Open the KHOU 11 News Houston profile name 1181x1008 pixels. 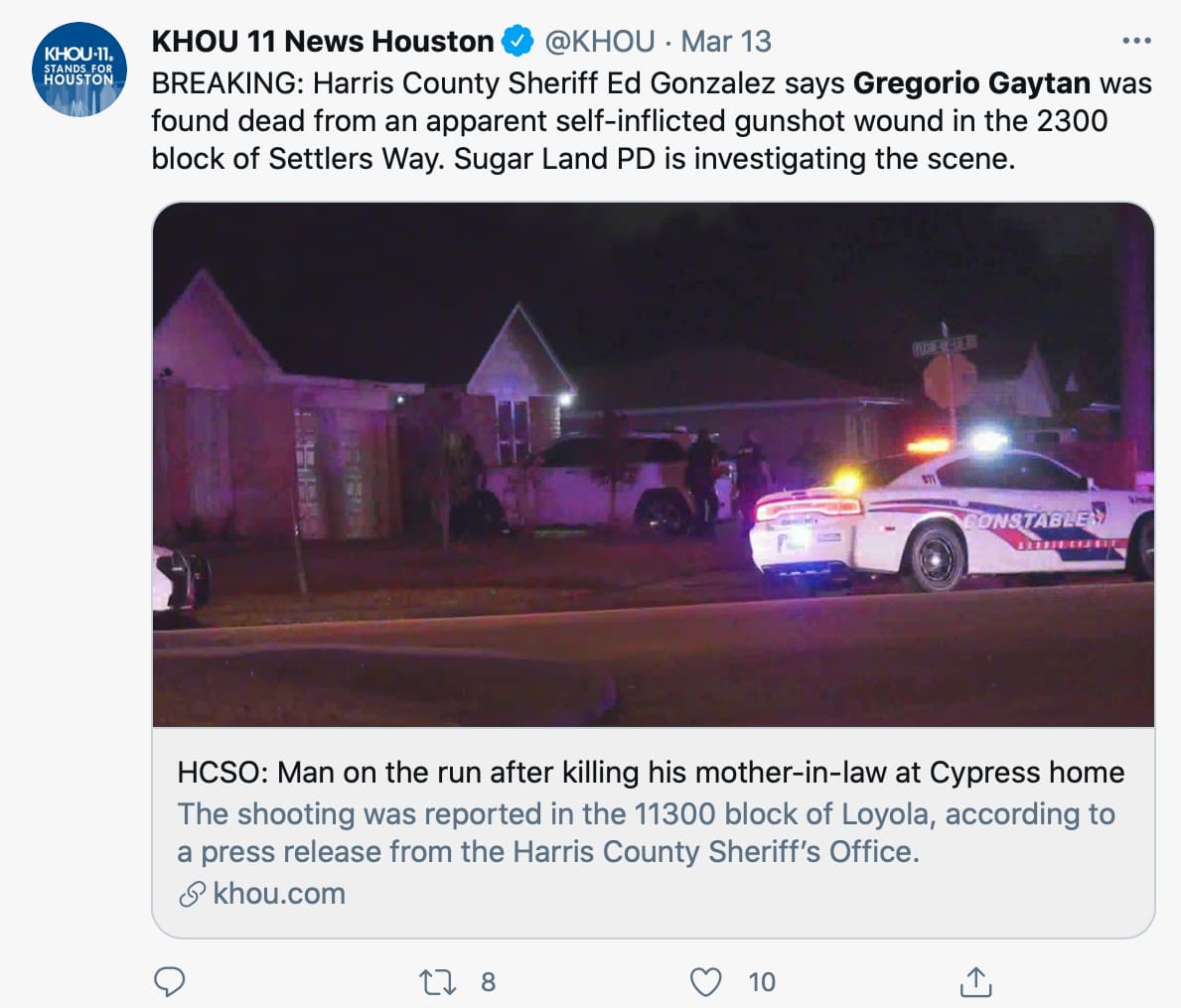point(322,42)
